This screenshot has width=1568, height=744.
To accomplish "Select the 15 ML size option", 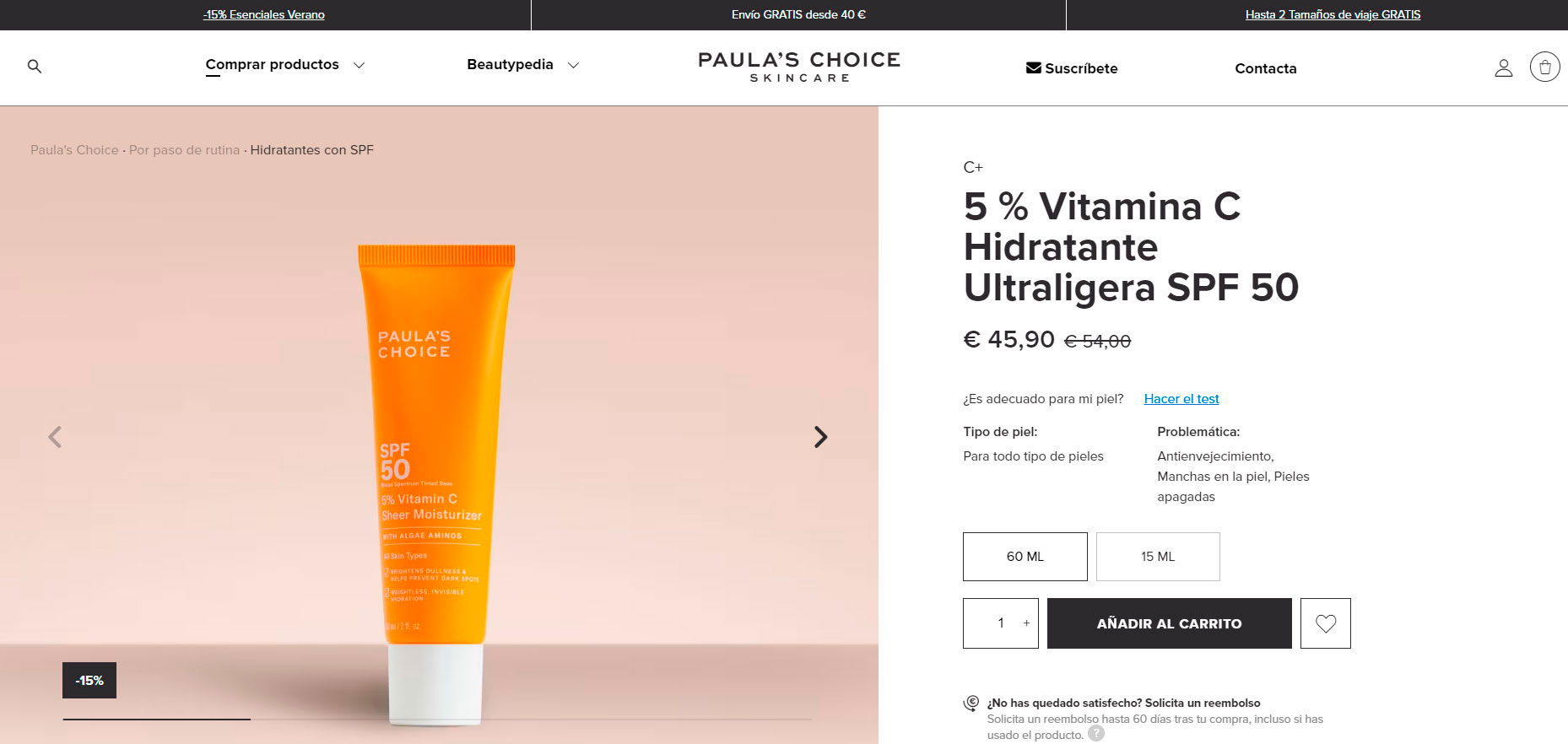I will pyautogui.click(x=1158, y=557).
